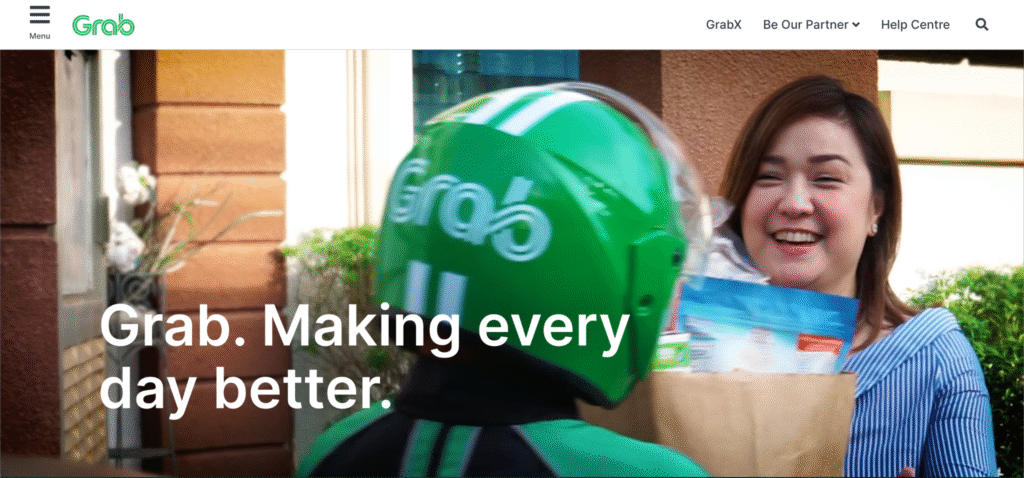Open the Help Centre link
Screen dimensions: 1024x478
click(915, 25)
